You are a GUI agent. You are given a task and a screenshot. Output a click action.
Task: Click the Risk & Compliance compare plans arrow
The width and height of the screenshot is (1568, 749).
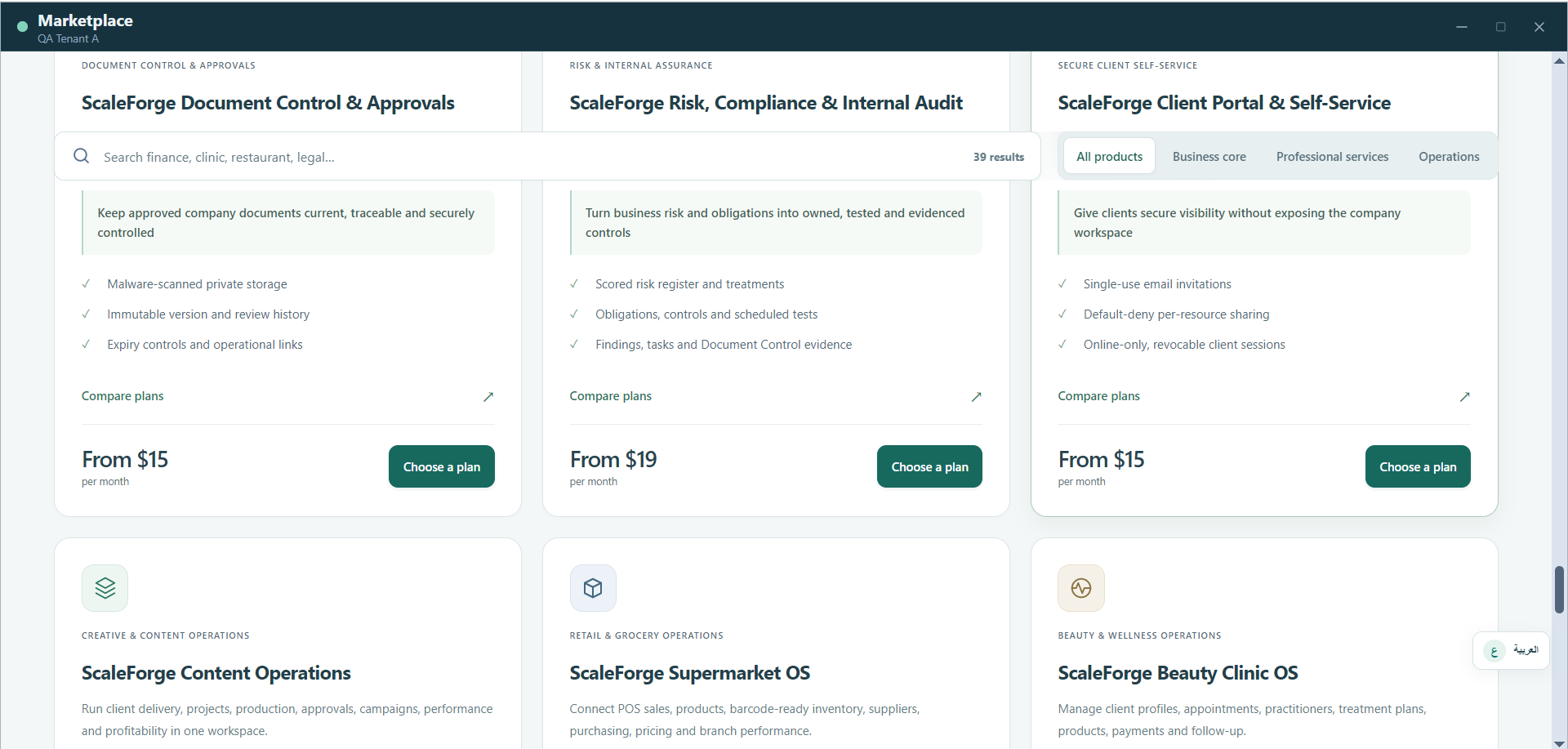tap(976, 397)
